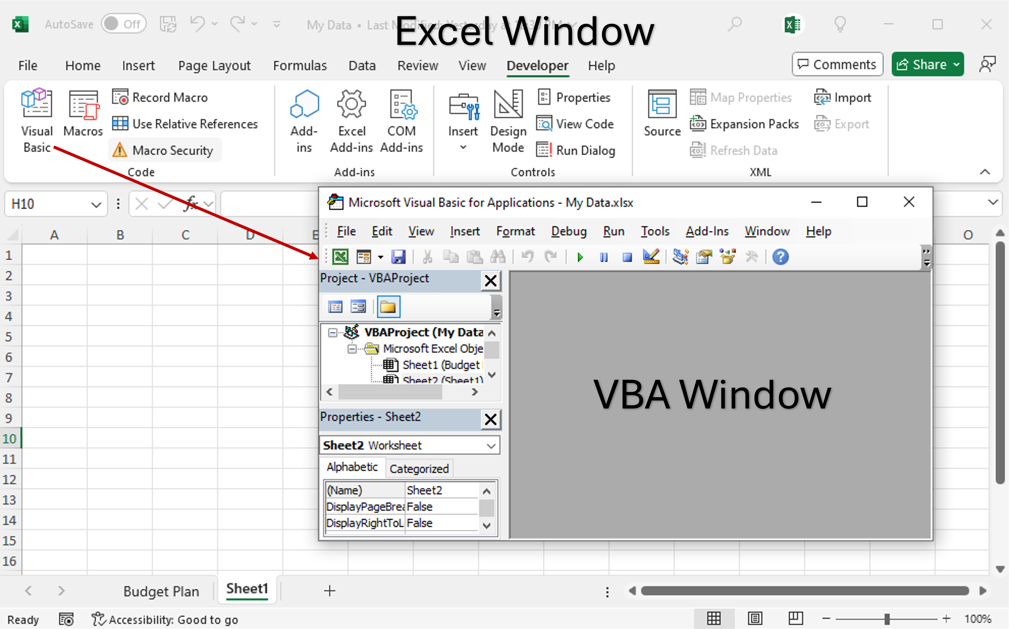Viewport: 1009px width, 629px height.
Task: Click the Comments button
Action: pyautogui.click(x=837, y=64)
